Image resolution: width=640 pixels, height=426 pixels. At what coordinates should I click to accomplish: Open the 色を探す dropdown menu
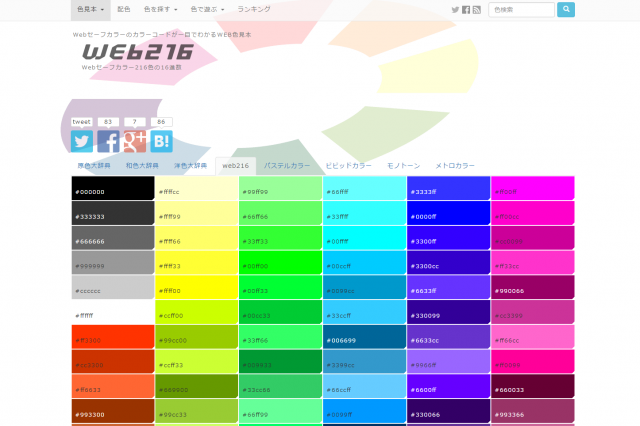click(160, 9)
